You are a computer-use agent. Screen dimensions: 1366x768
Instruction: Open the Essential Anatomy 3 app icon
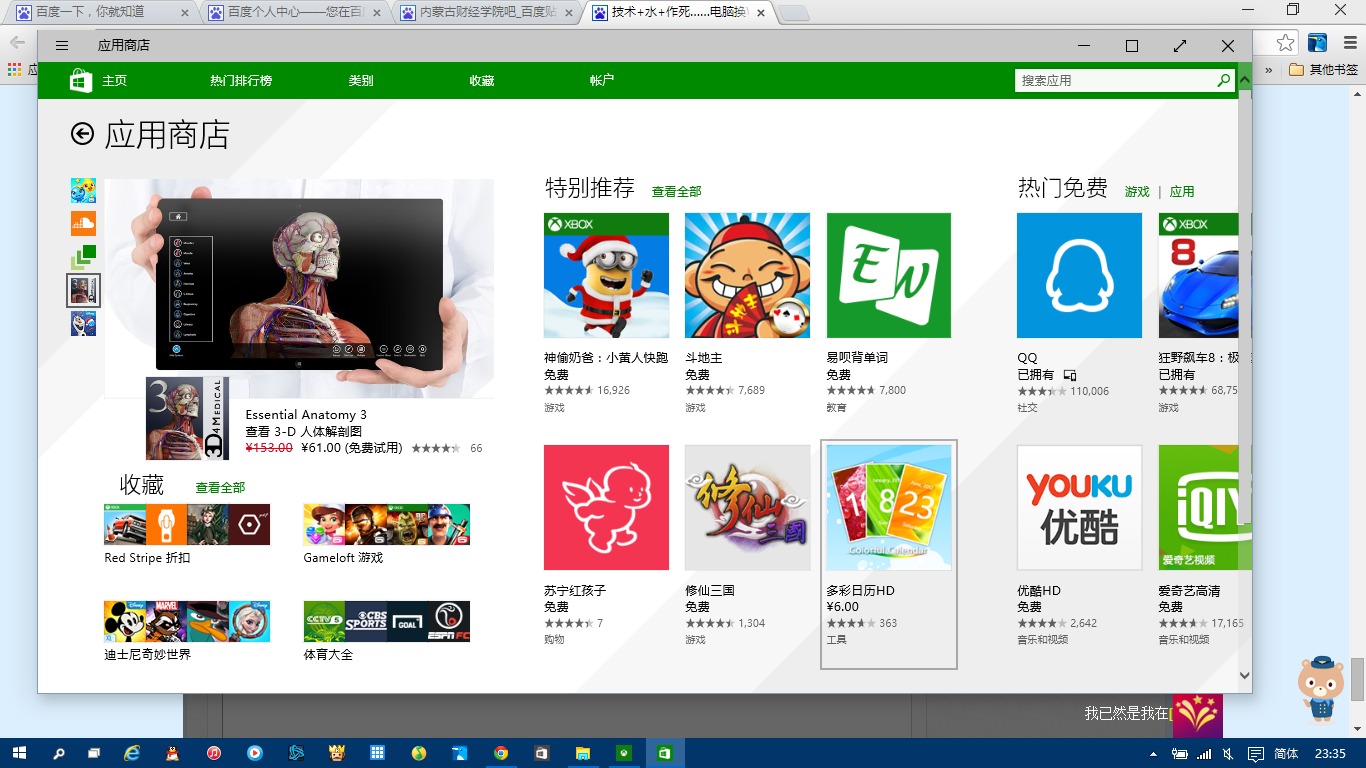coord(187,418)
